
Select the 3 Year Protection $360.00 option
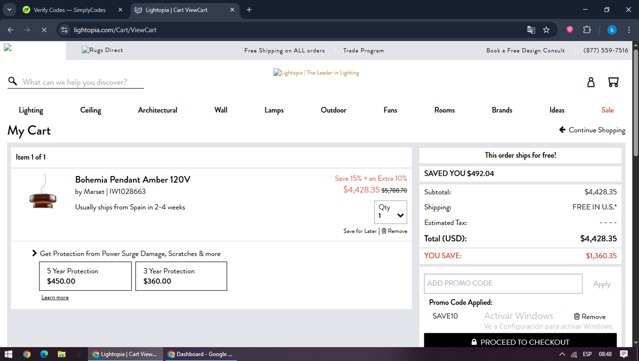[x=181, y=276]
